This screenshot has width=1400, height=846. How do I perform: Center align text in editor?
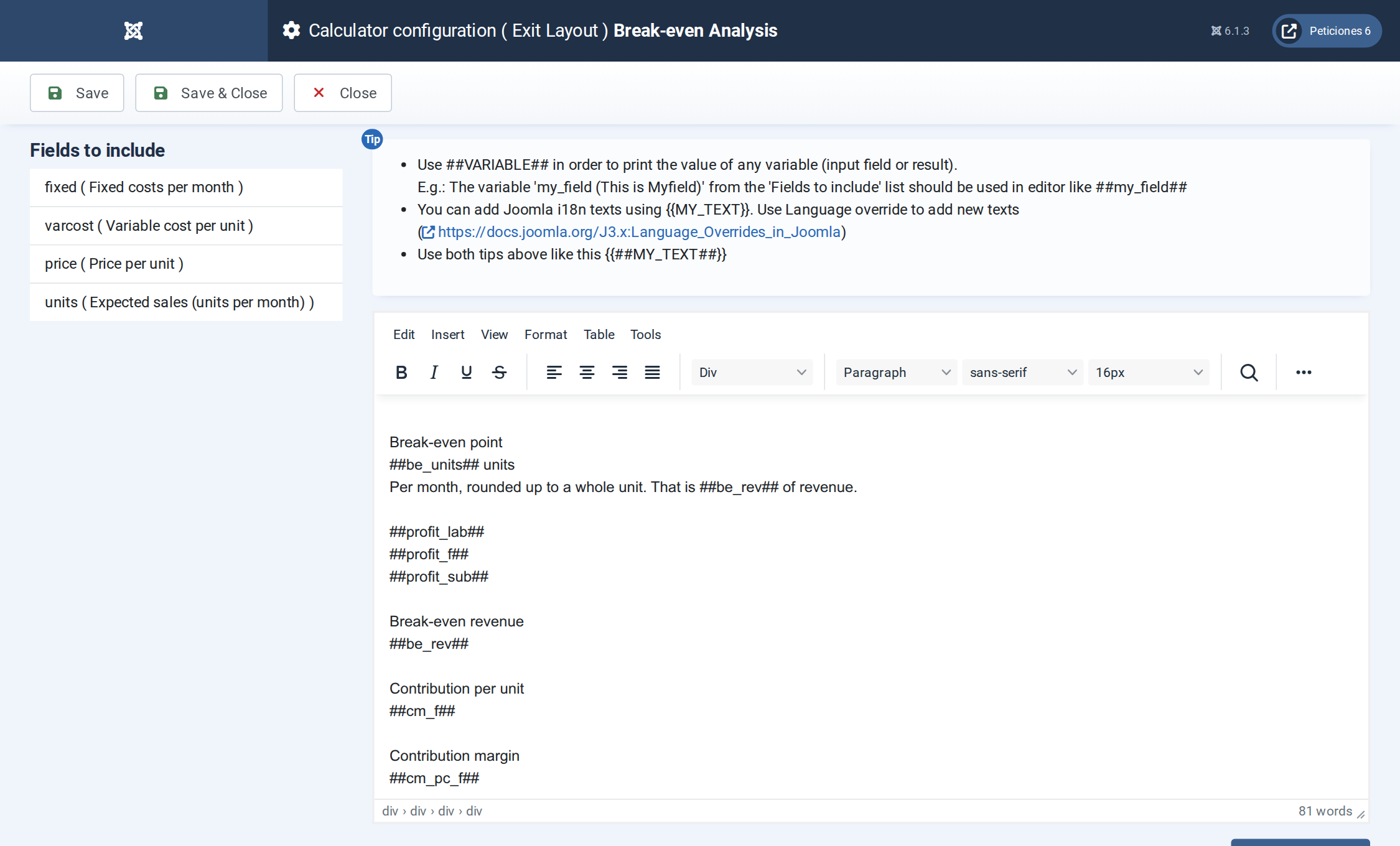point(587,373)
